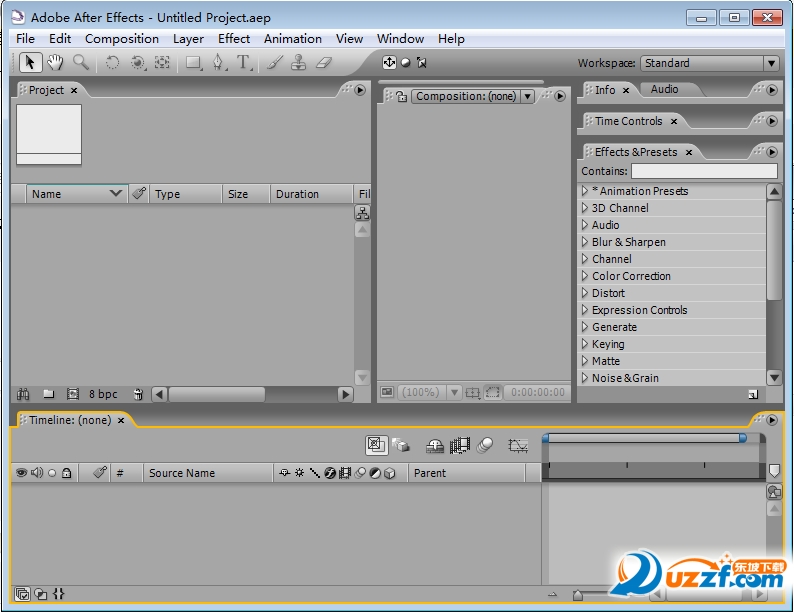Image resolution: width=794 pixels, height=612 pixels.
Task: Click the trash Delete icon in Project
Action: pyautogui.click(x=138, y=394)
